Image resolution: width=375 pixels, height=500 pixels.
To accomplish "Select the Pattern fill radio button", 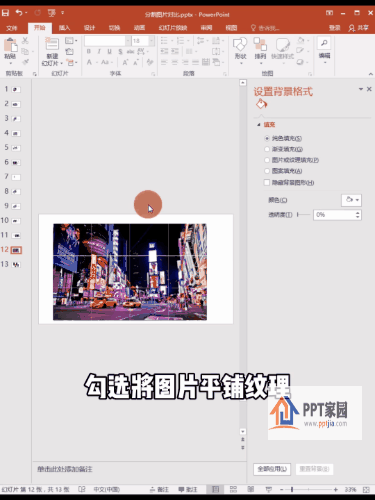I will (267, 171).
